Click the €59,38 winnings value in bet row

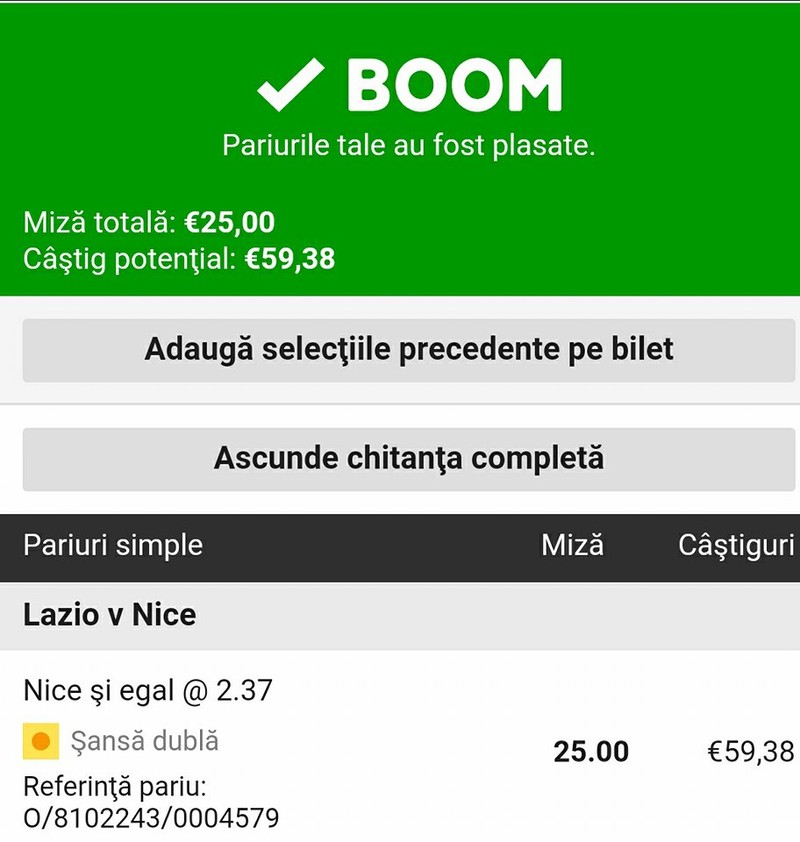pyautogui.click(x=751, y=752)
